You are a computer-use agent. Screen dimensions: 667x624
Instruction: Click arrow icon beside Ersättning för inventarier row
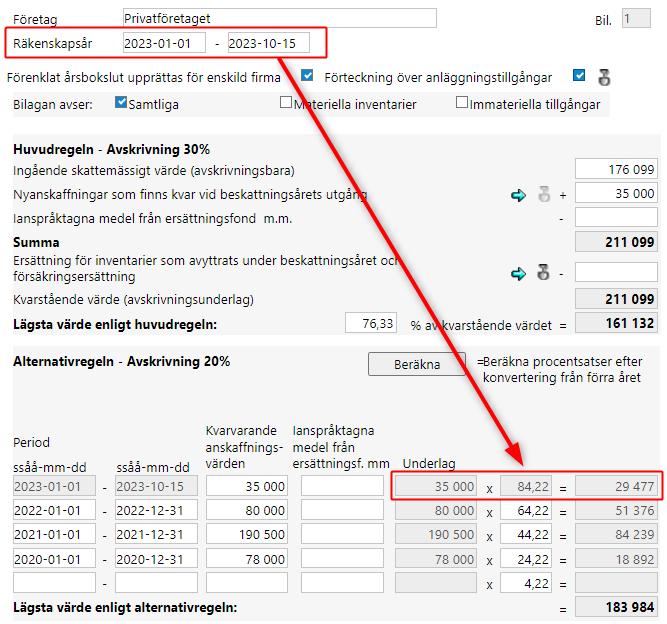pos(518,274)
